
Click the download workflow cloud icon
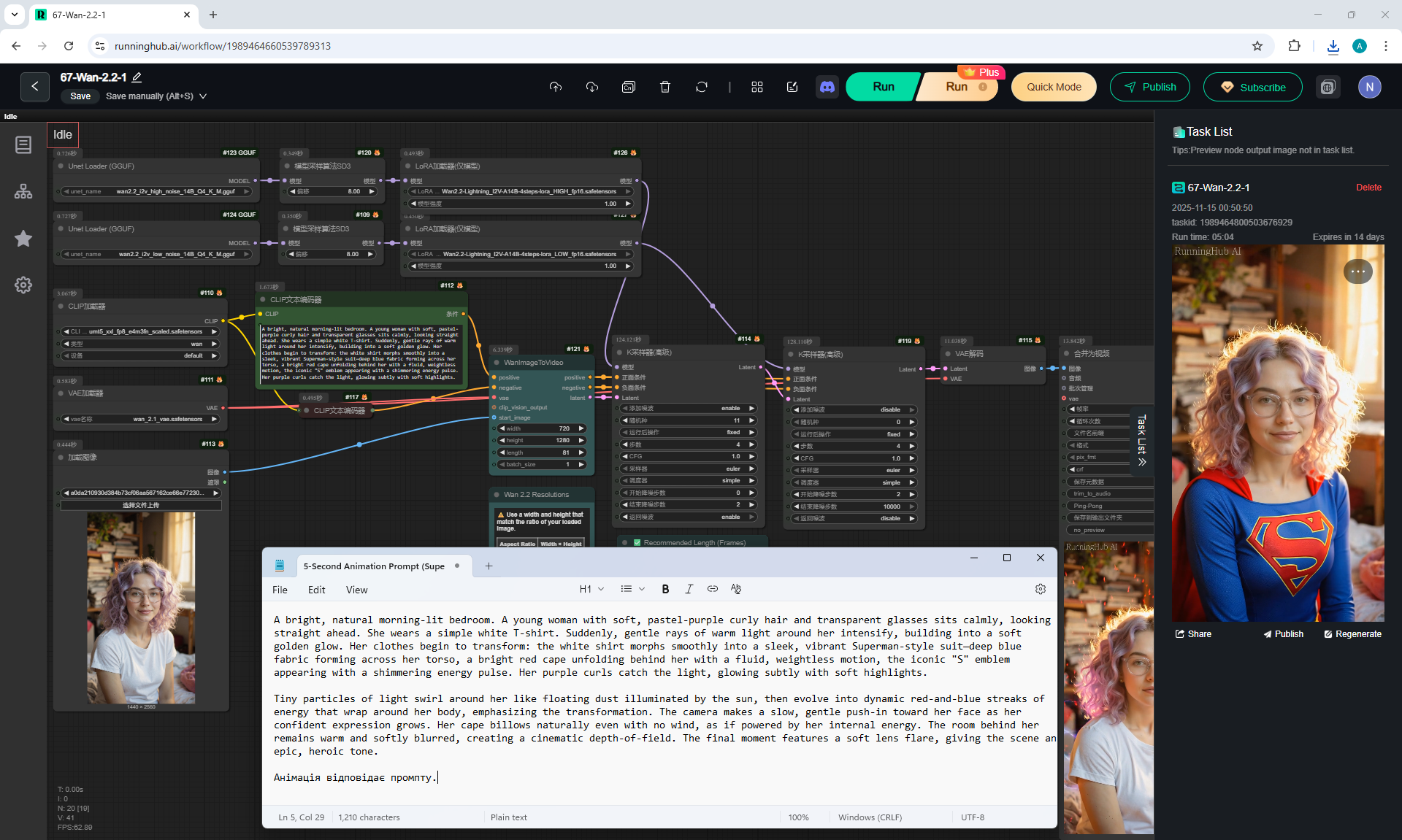pyautogui.click(x=592, y=87)
